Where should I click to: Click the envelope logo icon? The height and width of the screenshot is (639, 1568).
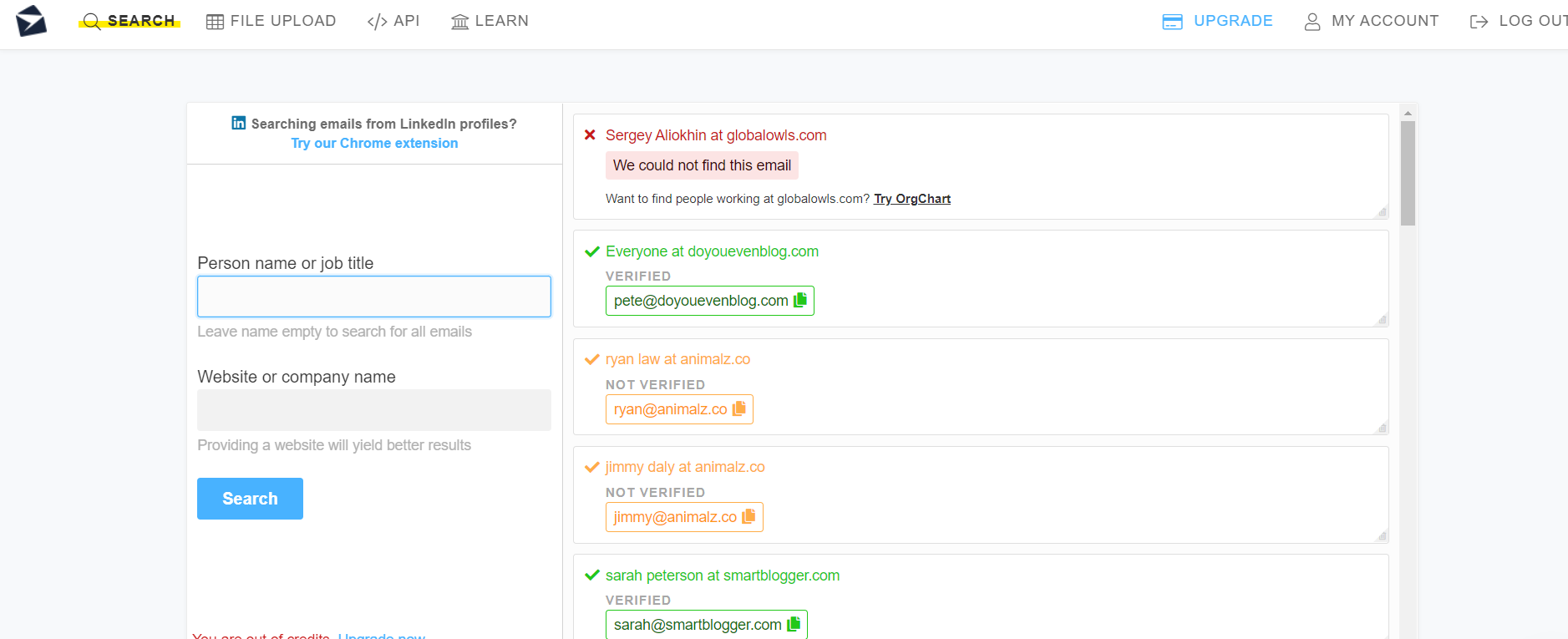click(31, 21)
